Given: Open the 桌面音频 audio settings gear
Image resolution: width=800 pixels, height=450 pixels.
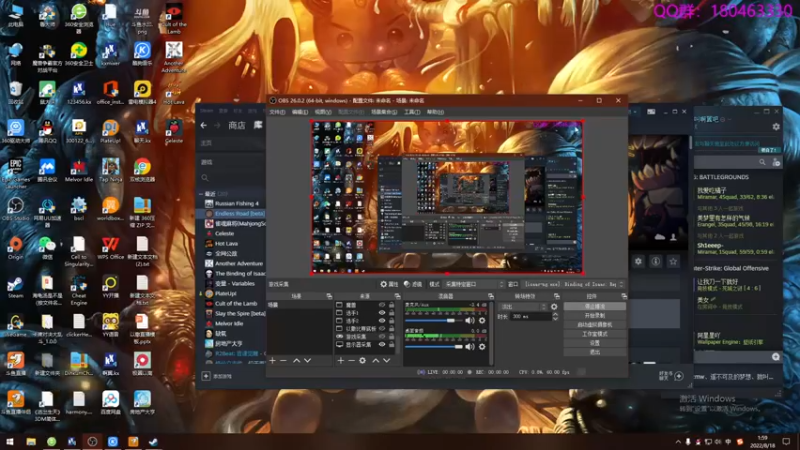Looking at the screenshot, I should (x=482, y=346).
